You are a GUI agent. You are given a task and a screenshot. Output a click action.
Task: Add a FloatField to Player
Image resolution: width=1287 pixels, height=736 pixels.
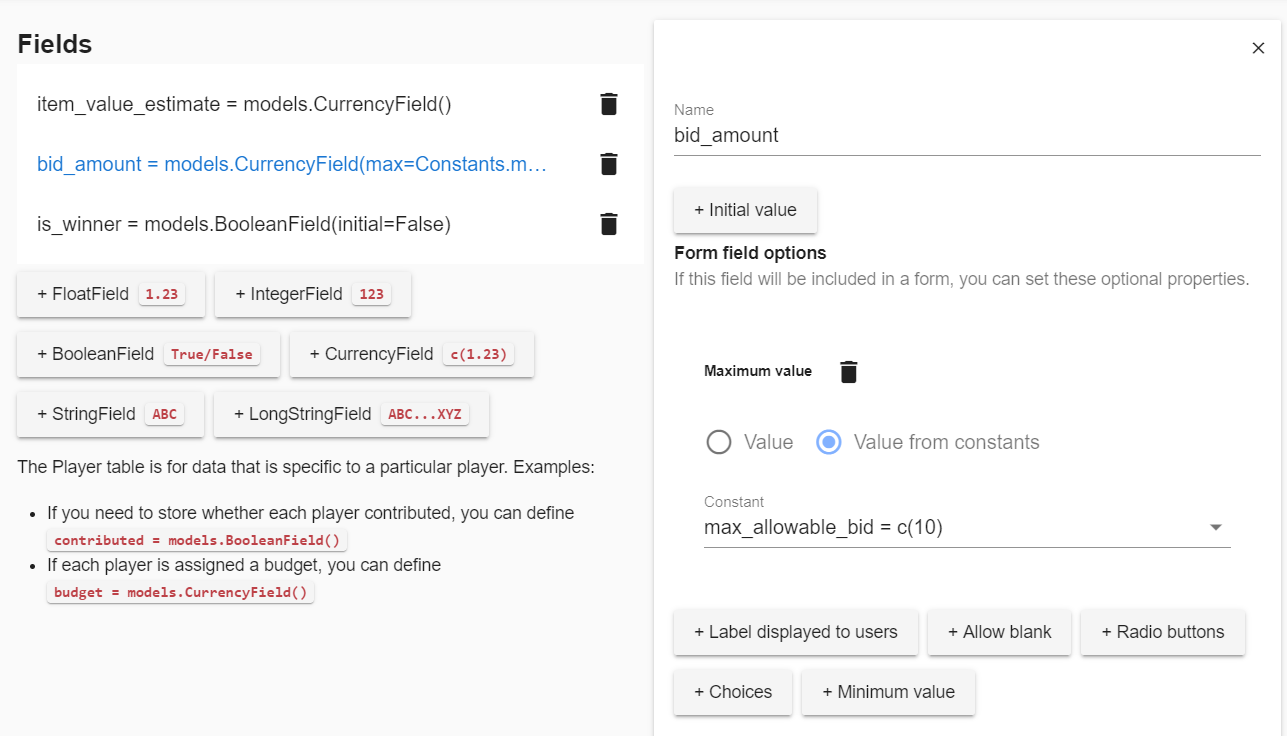coord(111,294)
